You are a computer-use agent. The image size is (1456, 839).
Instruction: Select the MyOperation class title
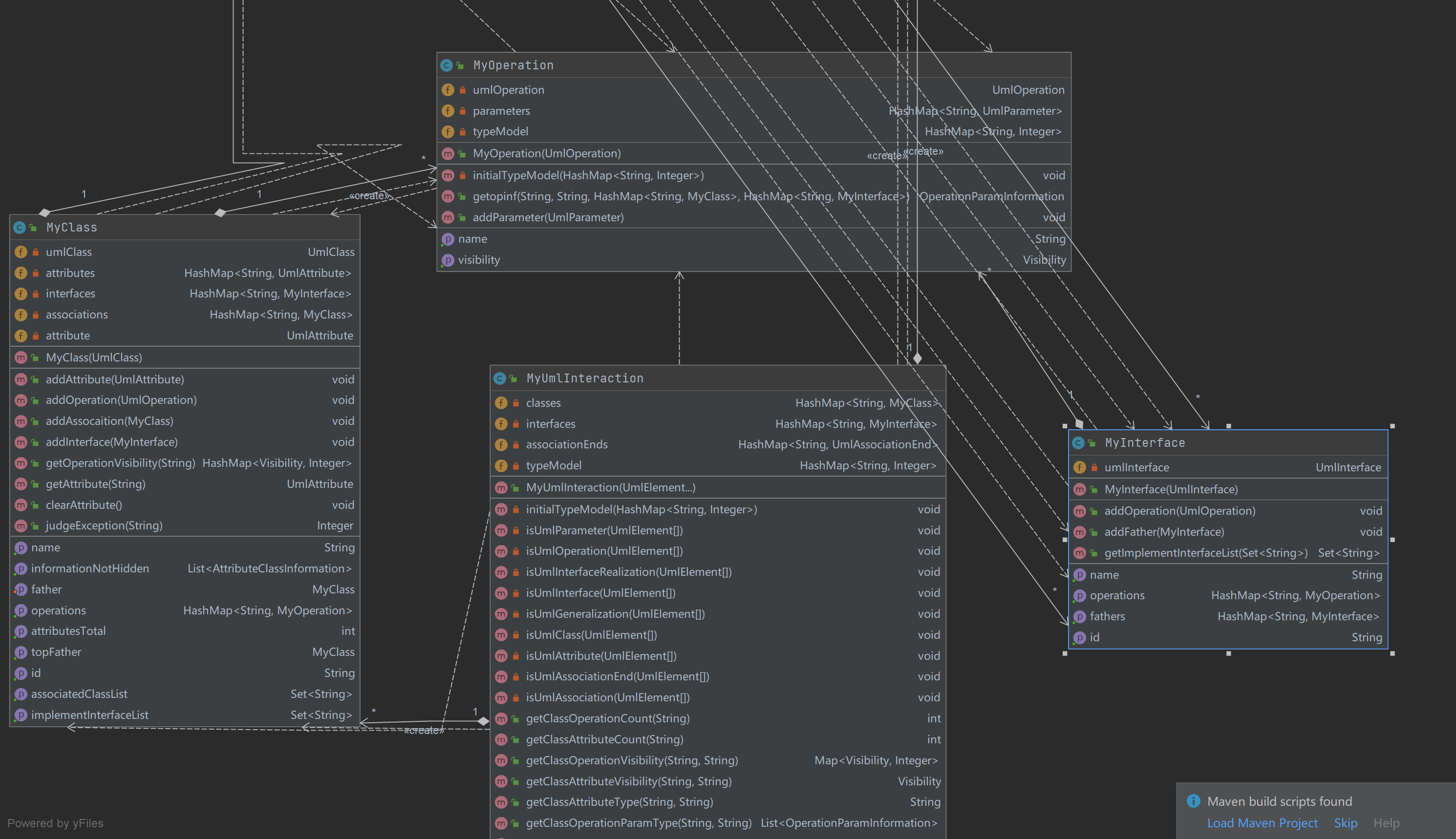pos(513,65)
